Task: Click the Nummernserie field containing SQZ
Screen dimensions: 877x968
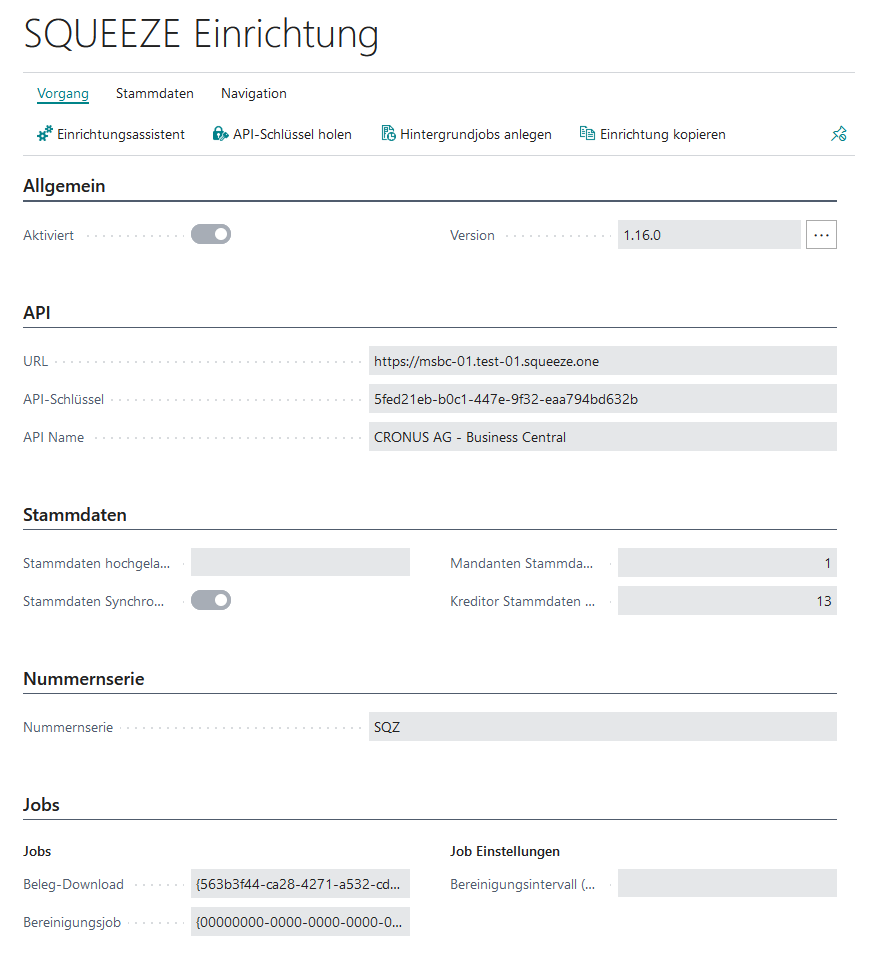Action: 602,727
